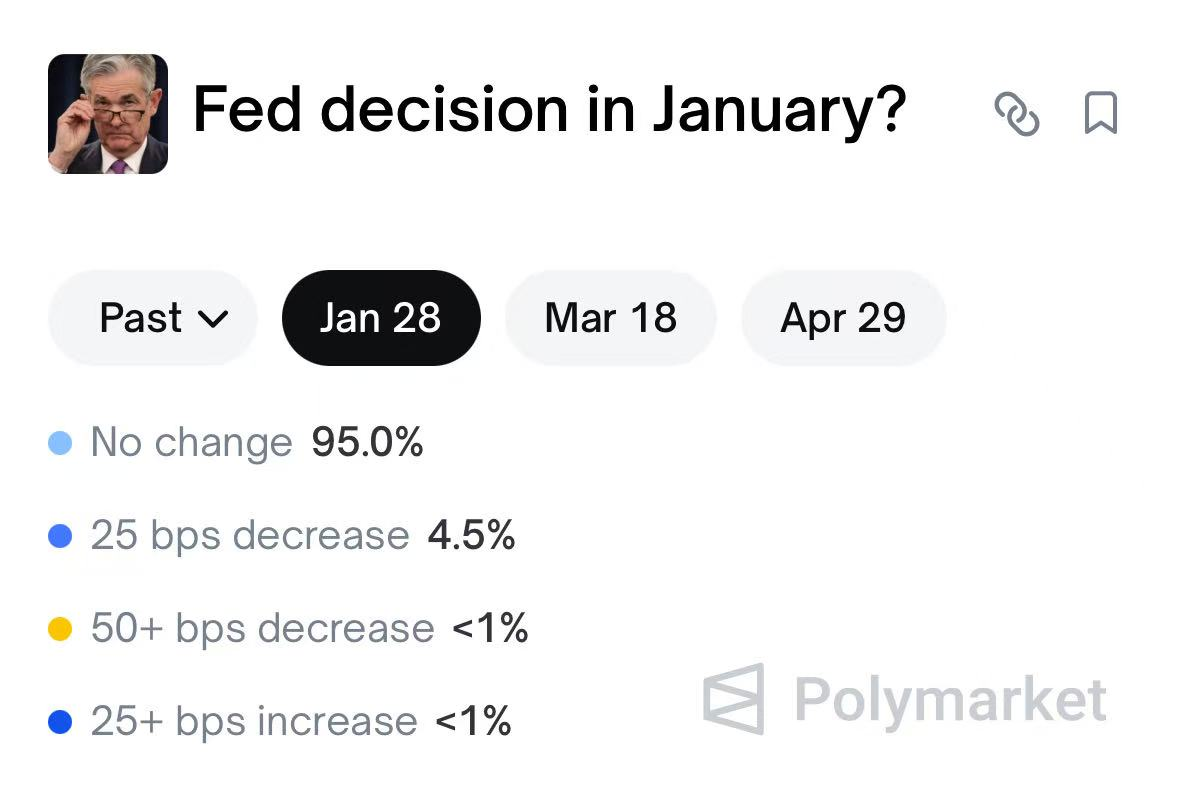
Task: Select the 50+ bps decrease outcome label
Action: [x=262, y=629]
